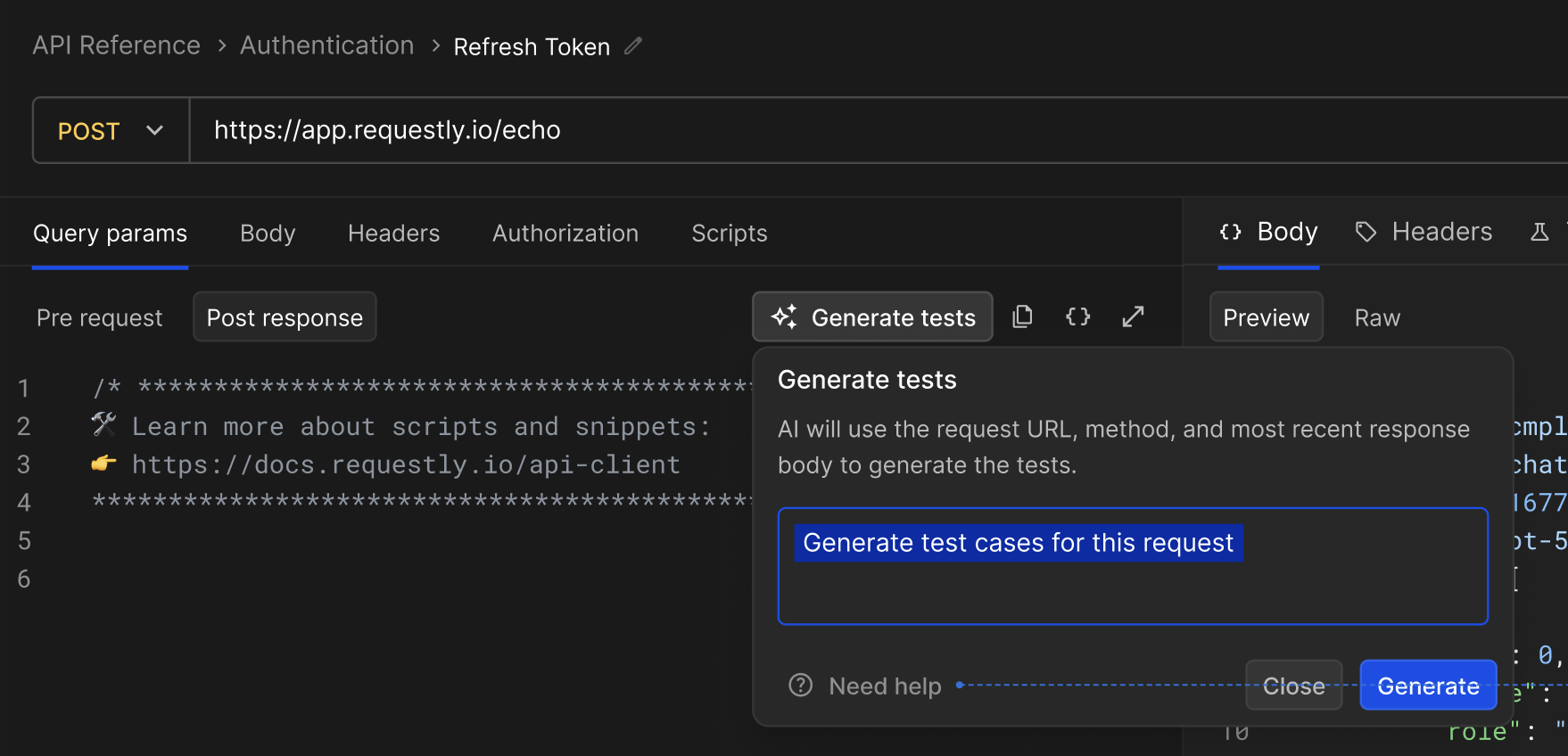
Task: Open the Authorization tab
Action: (565, 234)
